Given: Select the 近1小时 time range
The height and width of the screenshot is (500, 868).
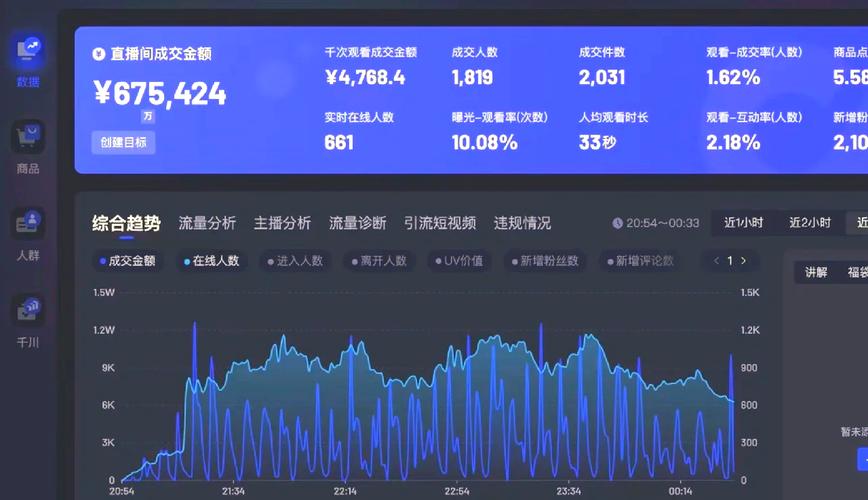Looking at the screenshot, I should click(743, 223).
